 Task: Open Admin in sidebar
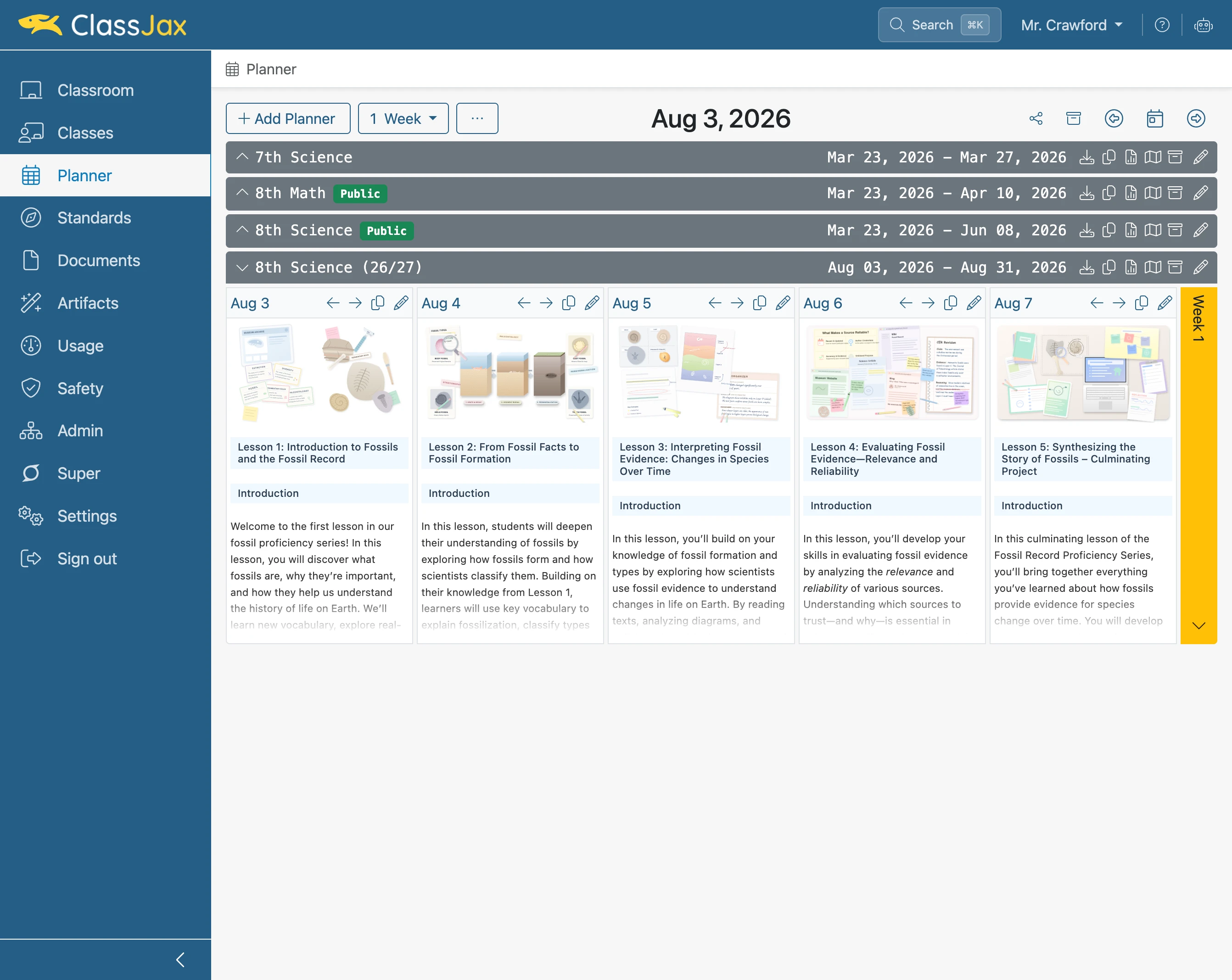(x=105, y=431)
